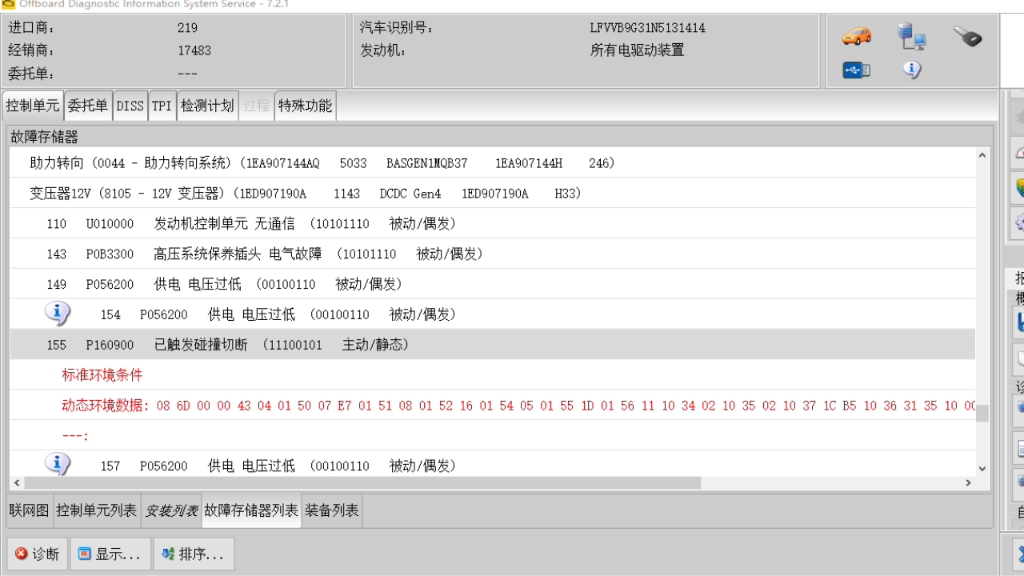Select the 助力转向 control unit row
Image resolution: width=1024 pixels, height=576 pixels.
click(x=300, y=162)
